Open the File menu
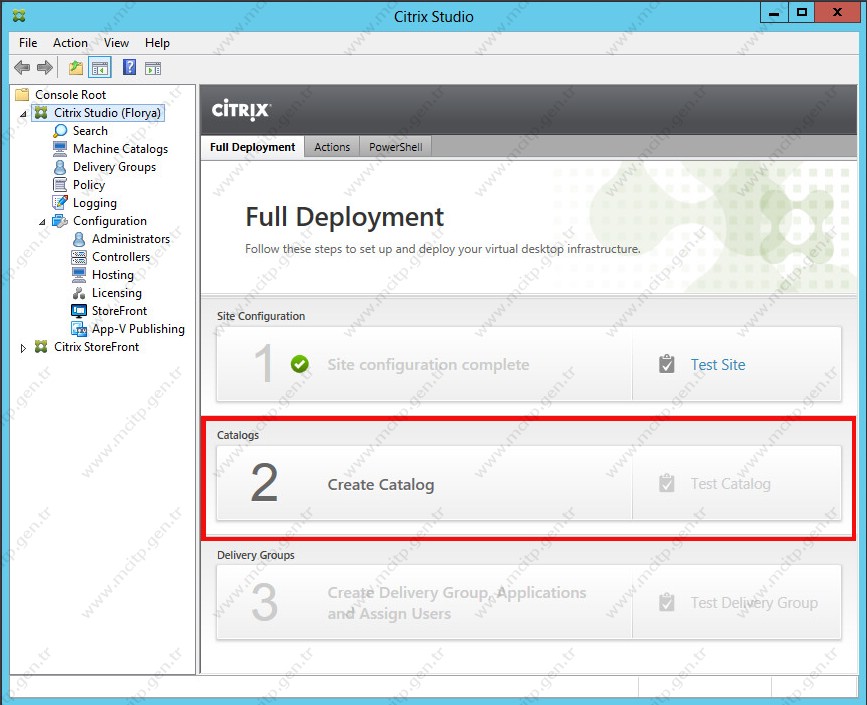 point(28,43)
